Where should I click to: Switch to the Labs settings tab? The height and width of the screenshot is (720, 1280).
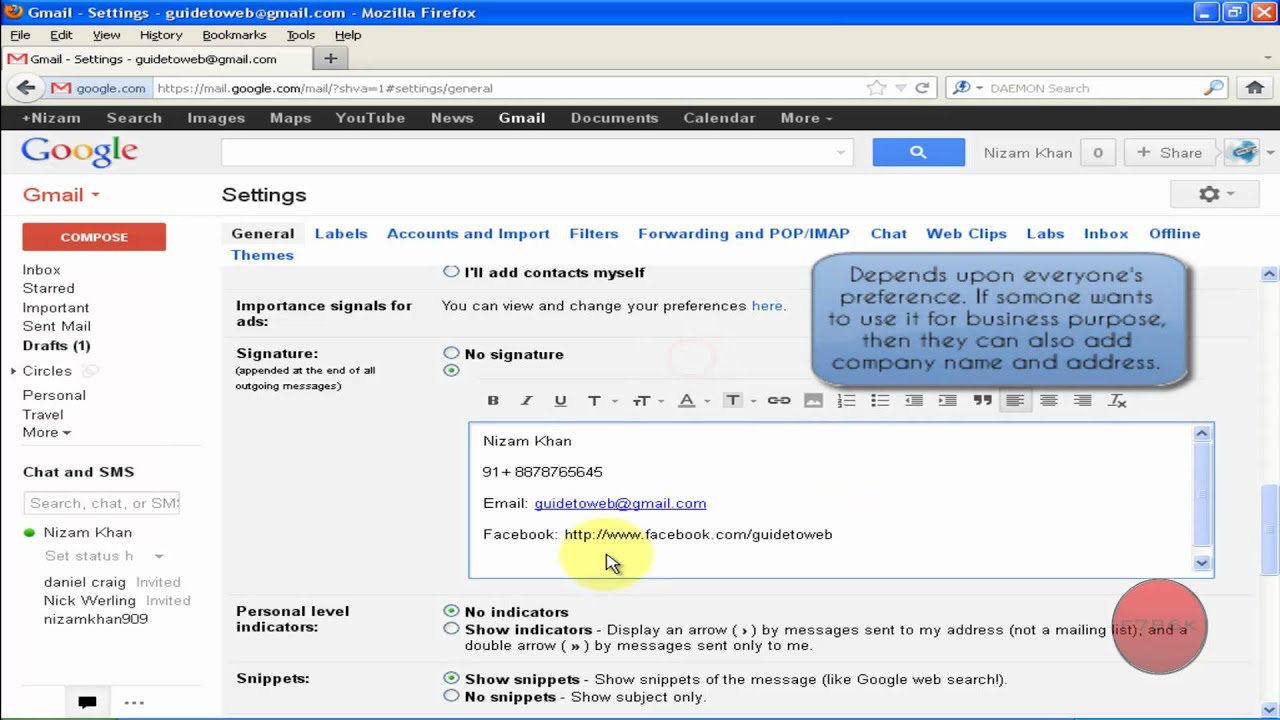click(1045, 233)
